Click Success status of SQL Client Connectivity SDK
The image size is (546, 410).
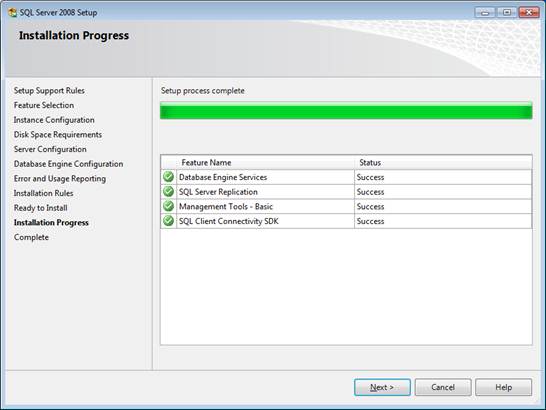(370, 221)
